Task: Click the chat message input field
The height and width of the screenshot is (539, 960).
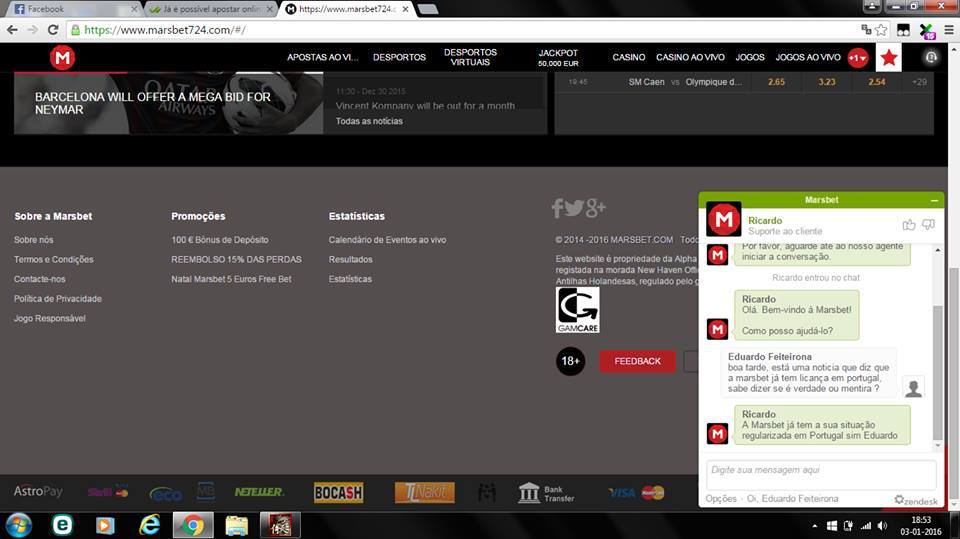Action: (821, 473)
